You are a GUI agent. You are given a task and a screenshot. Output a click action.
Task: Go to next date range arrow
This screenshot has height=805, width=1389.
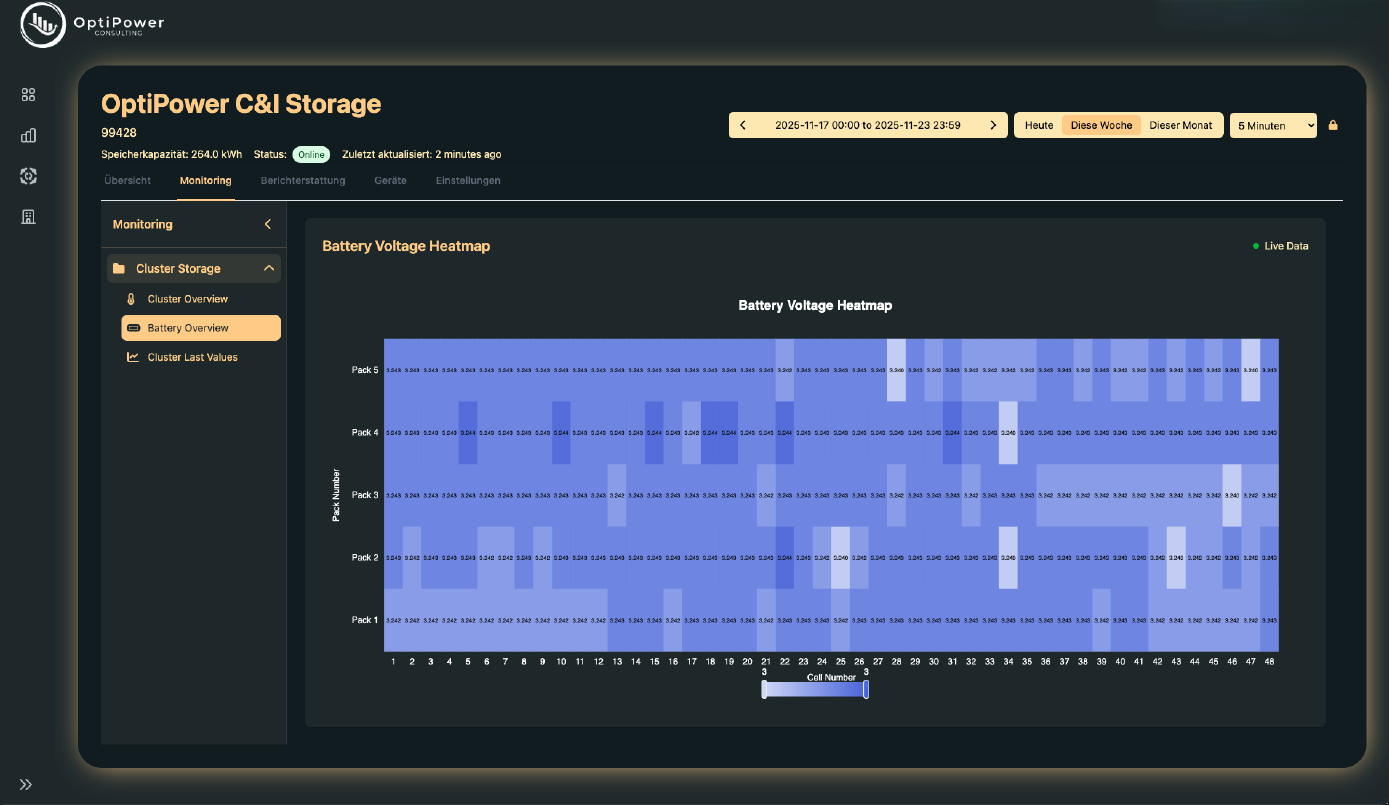992,125
